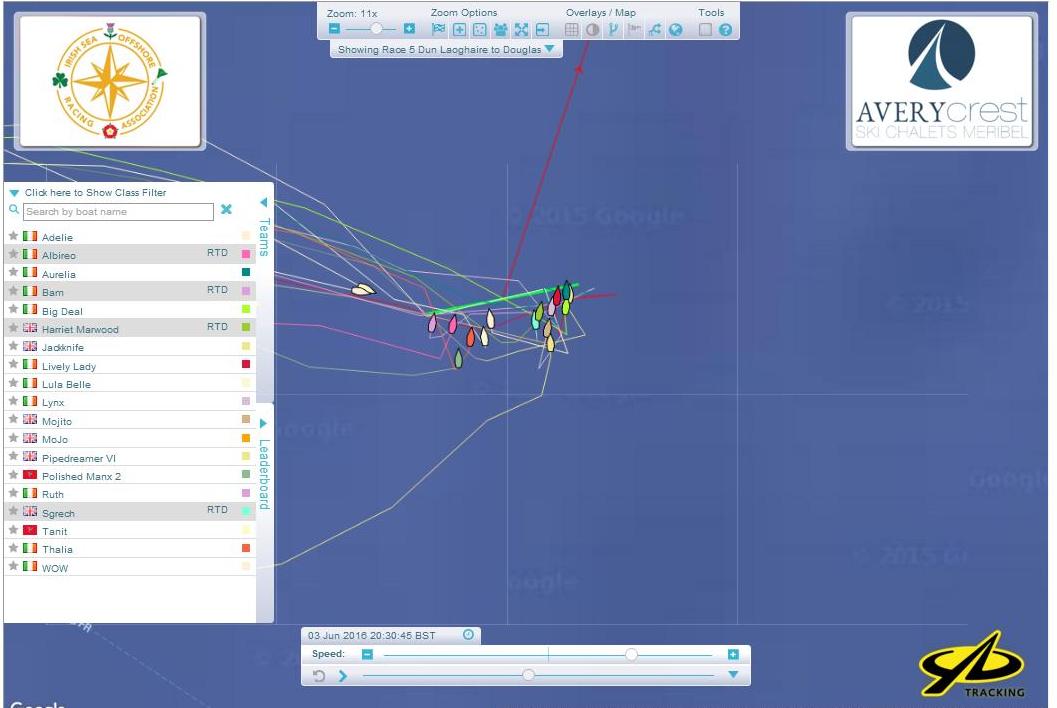Click the Search by boat name field

pyautogui.click(x=119, y=212)
